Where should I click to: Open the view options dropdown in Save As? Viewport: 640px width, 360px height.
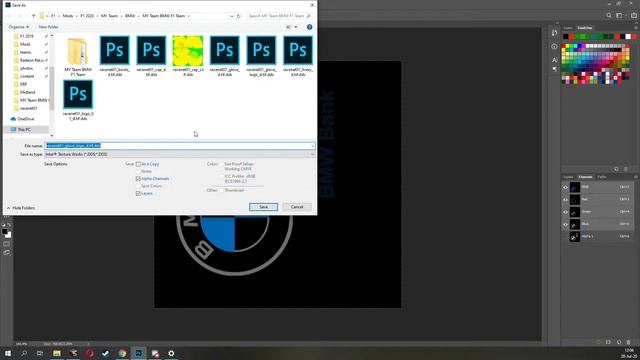pos(296,27)
